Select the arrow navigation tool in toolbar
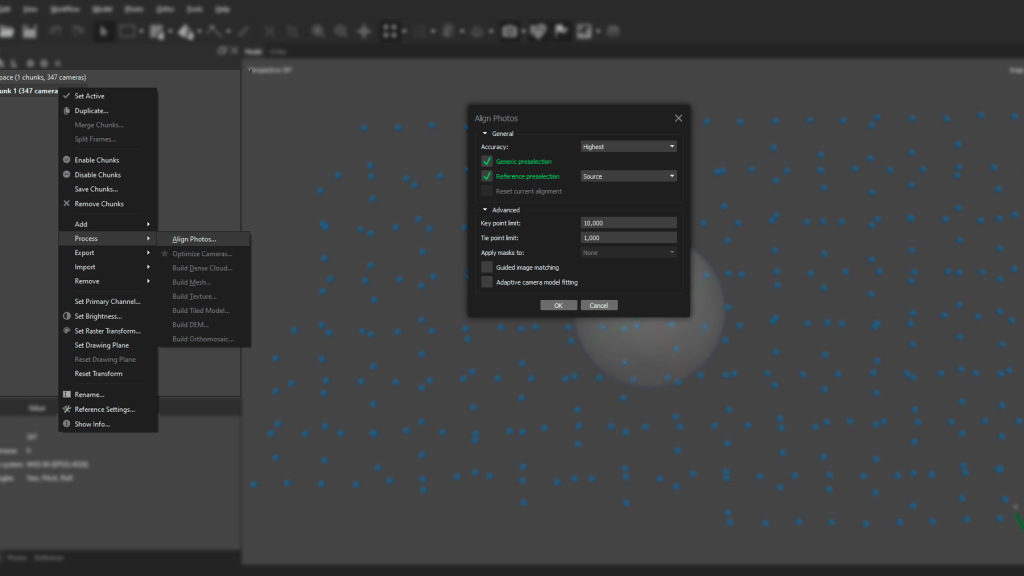 104,32
